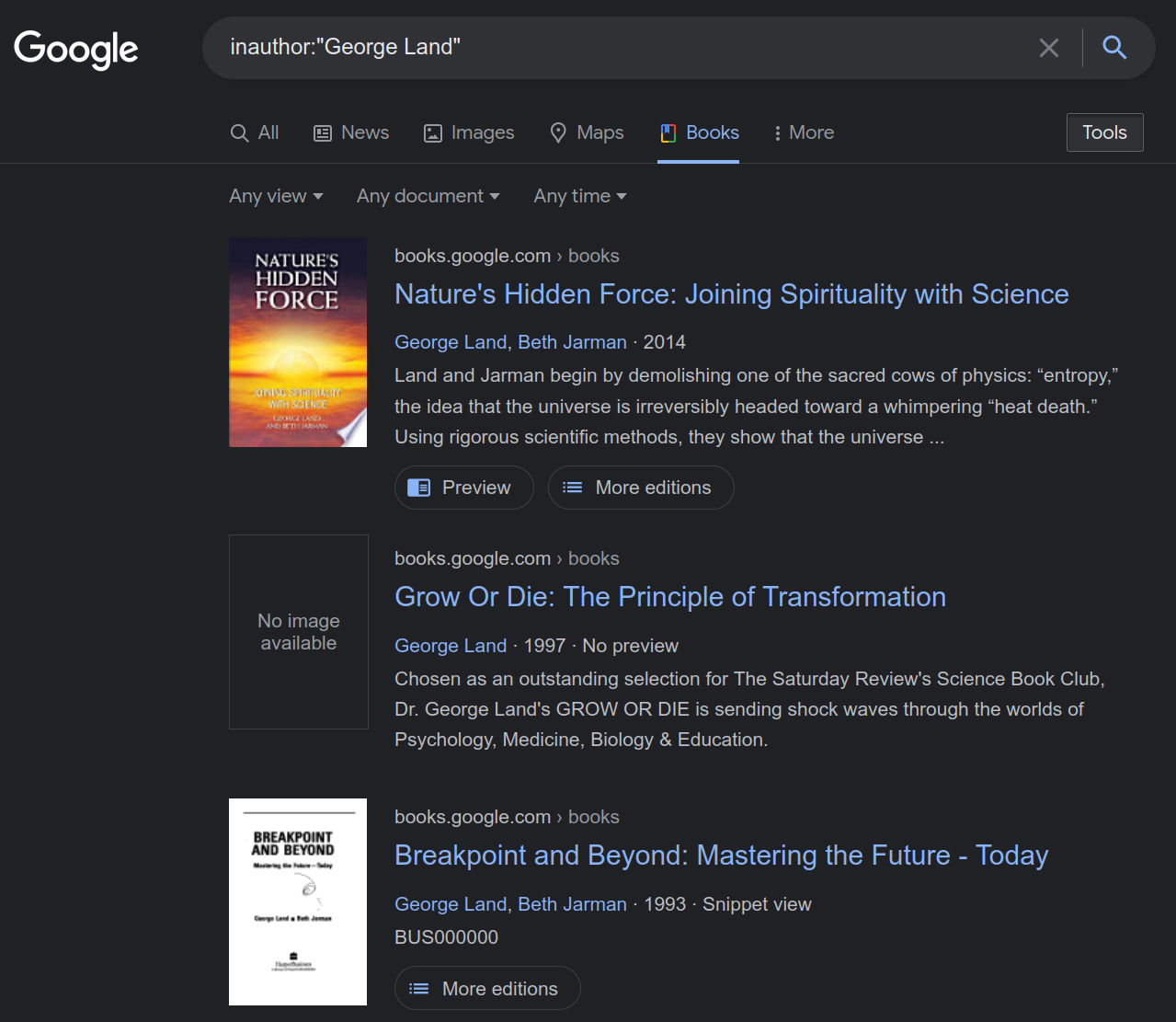The height and width of the screenshot is (1022, 1176).
Task: Select the Books tab
Action: coord(699,132)
